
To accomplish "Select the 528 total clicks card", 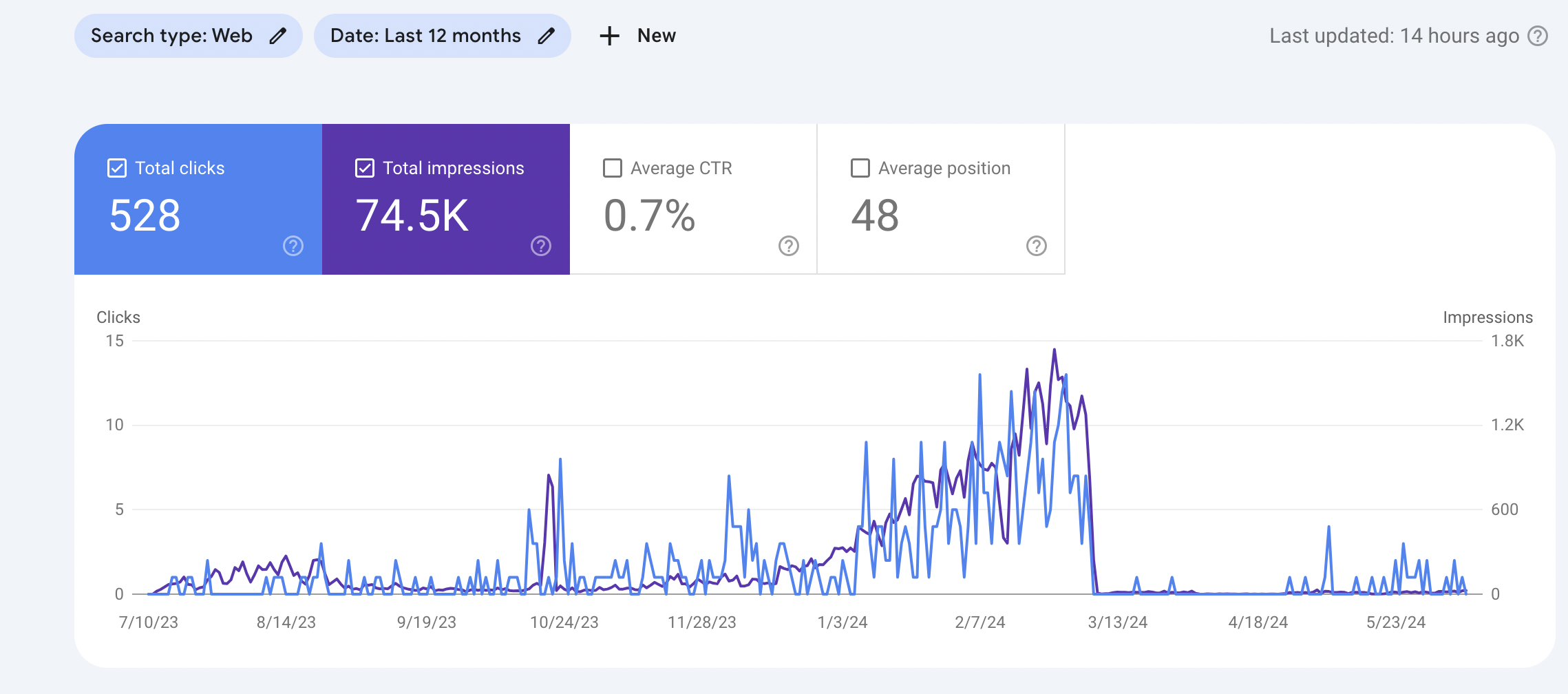I will pyautogui.click(x=198, y=199).
